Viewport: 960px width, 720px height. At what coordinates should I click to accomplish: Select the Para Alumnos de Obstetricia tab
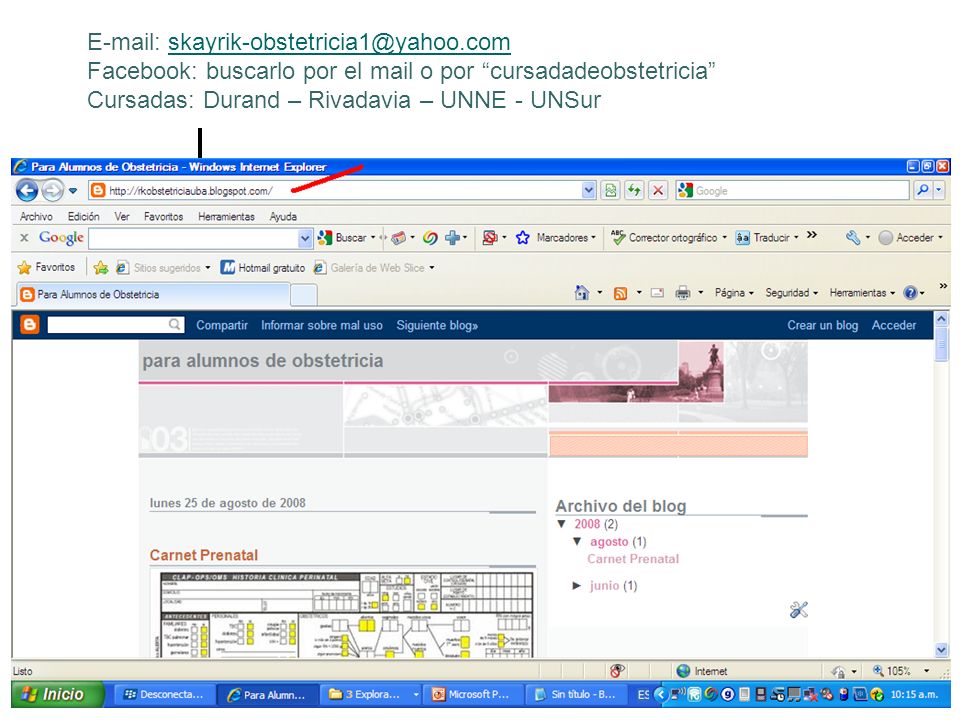153,294
